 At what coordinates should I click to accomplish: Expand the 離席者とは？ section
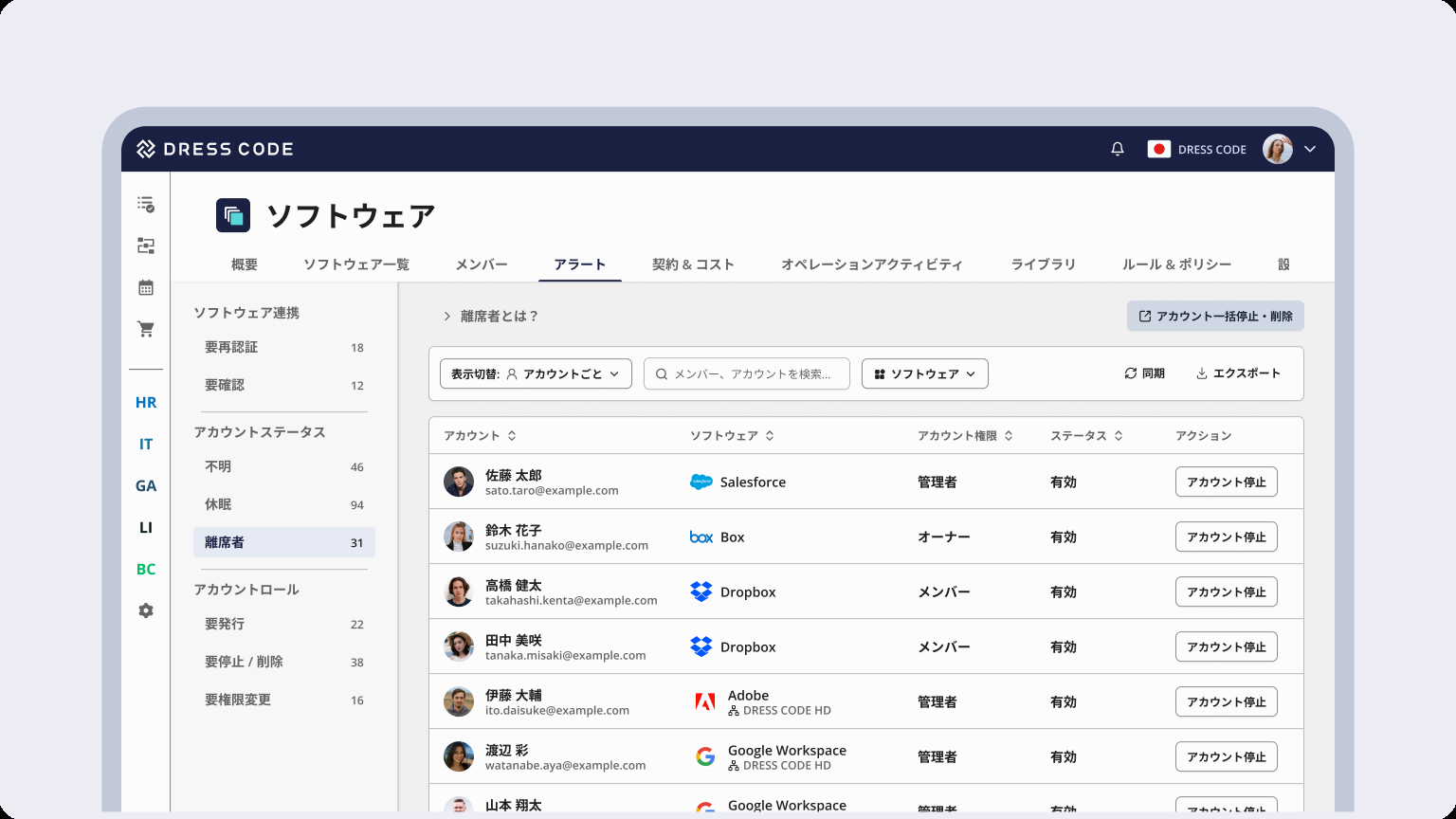491,317
